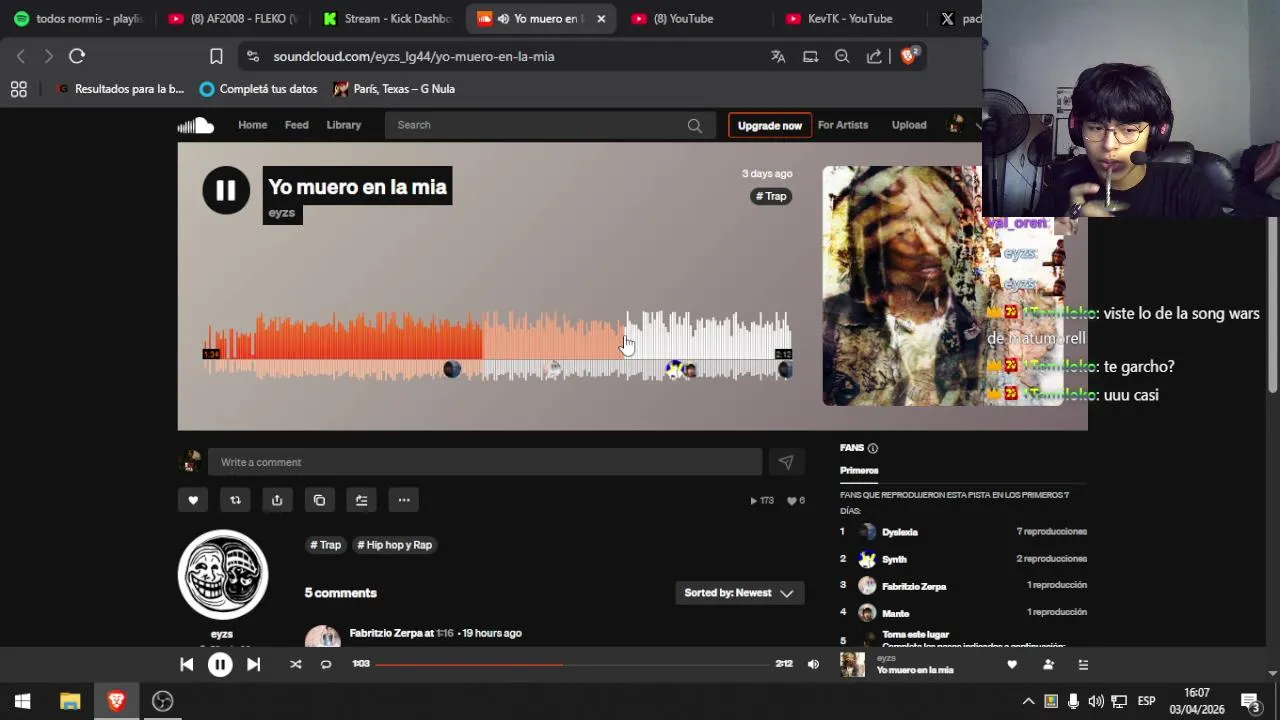Open the Upload link
This screenshot has height=720, width=1280.
click(x=909, y=125)
